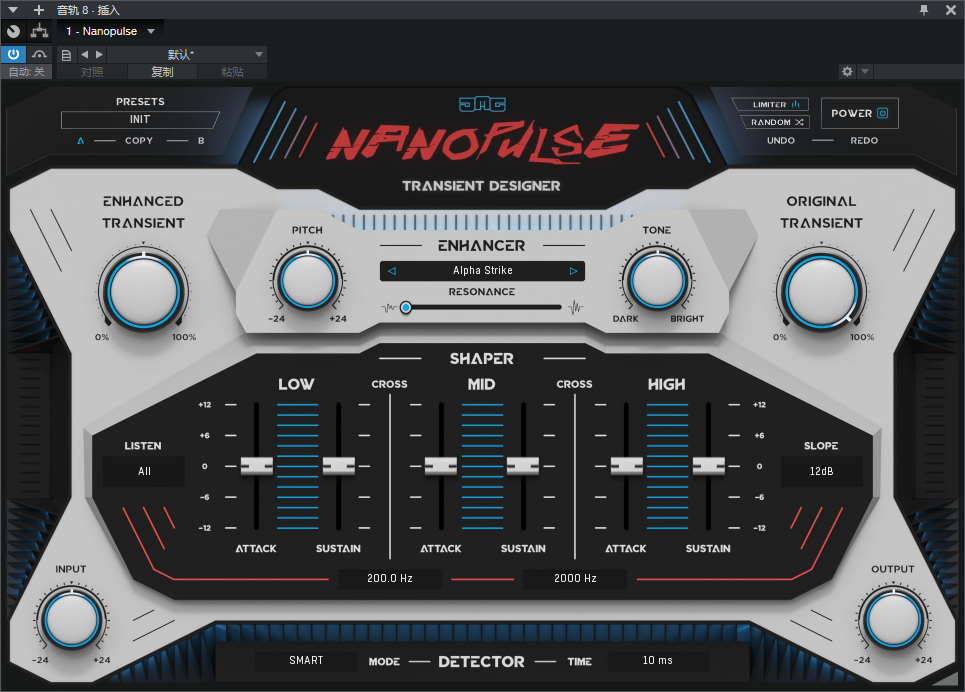Viewport: 965px width, 692px height.
Task: Close the plugin window
Action: point(951,10)
